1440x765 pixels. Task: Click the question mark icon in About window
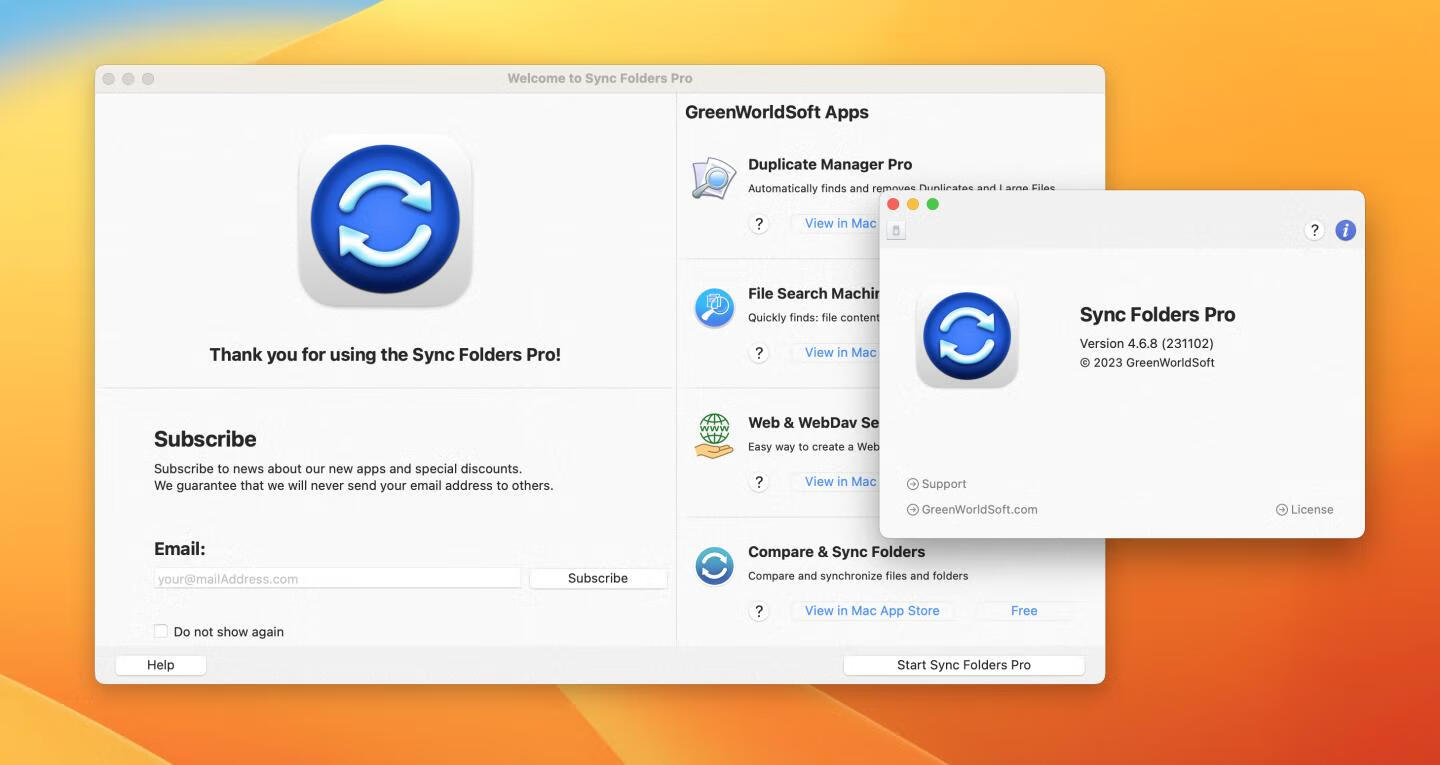coord(1315,230)
